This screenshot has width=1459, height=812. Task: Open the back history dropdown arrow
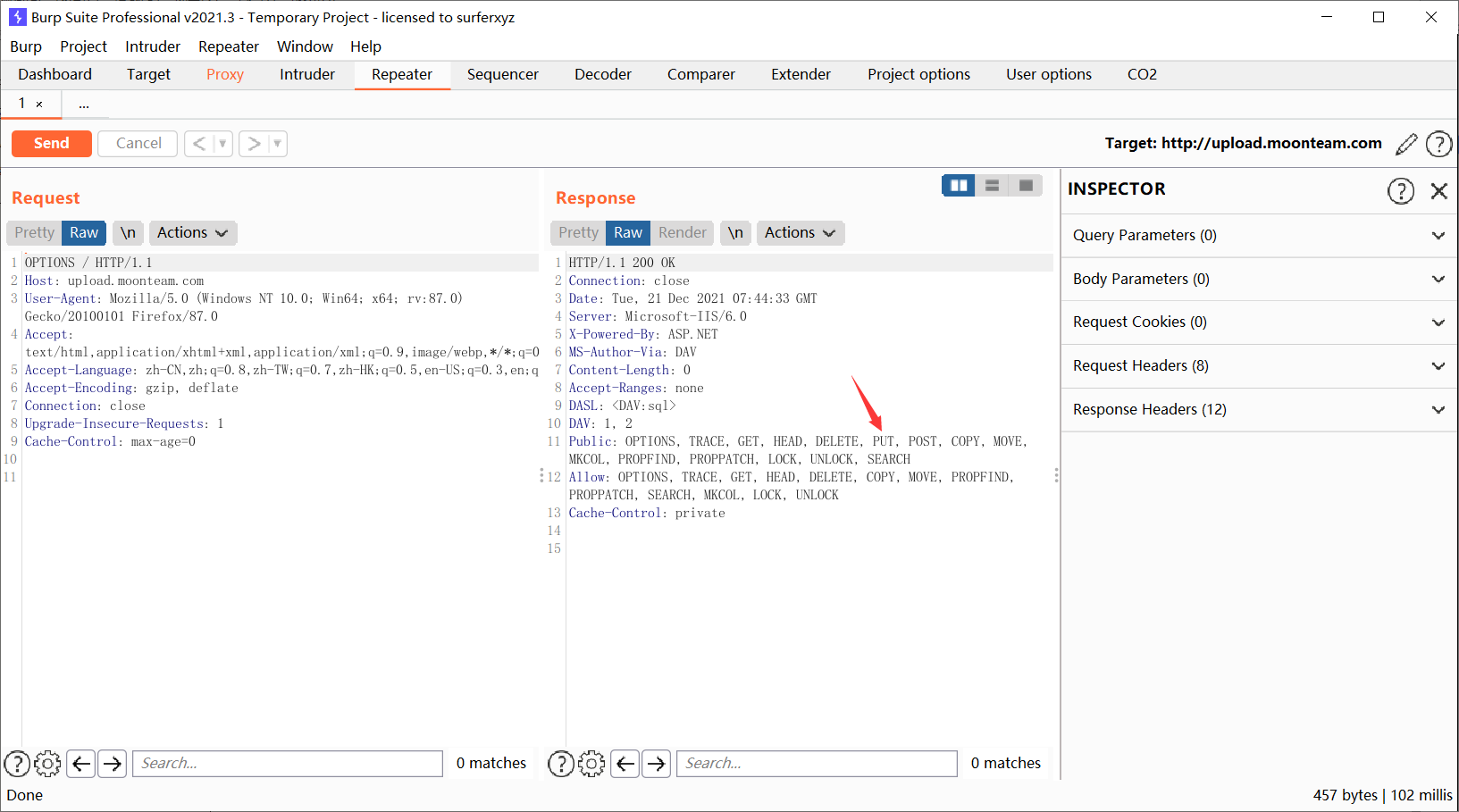(222, 143)
